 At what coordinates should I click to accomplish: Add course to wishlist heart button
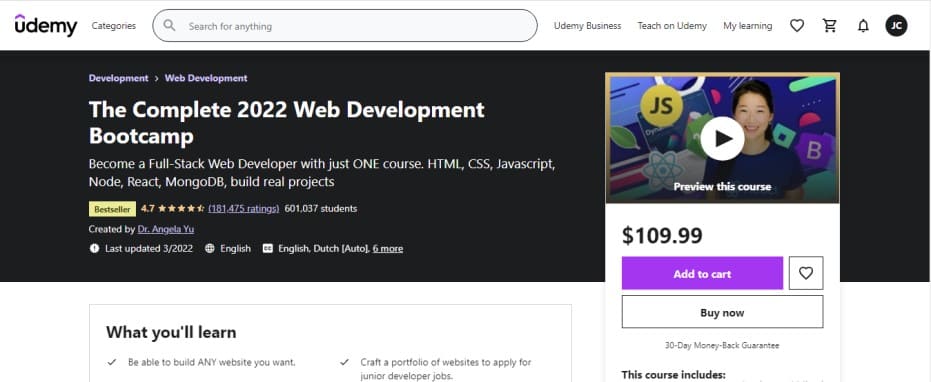(806, 273)
